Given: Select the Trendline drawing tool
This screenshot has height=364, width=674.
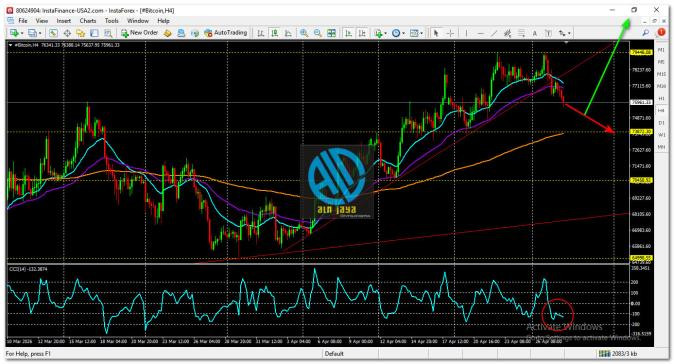Looking at the screenshot, I should [x=493, y=33].
